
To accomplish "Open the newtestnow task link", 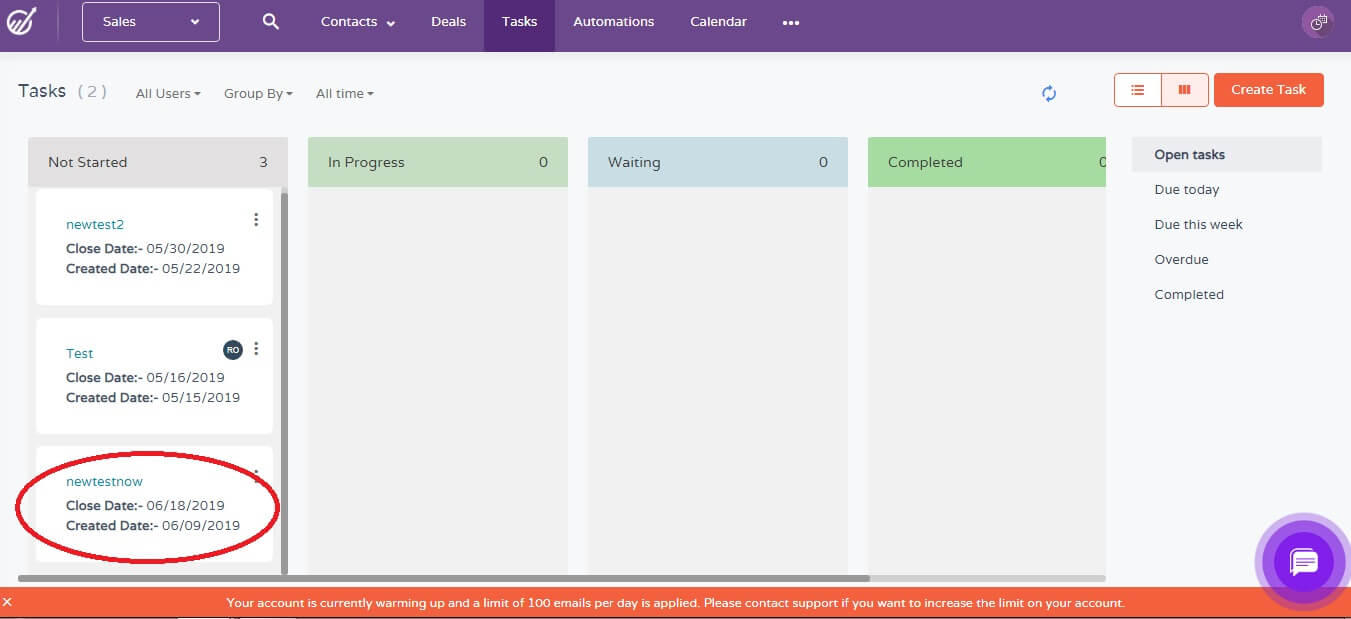I will pos(104,481).
